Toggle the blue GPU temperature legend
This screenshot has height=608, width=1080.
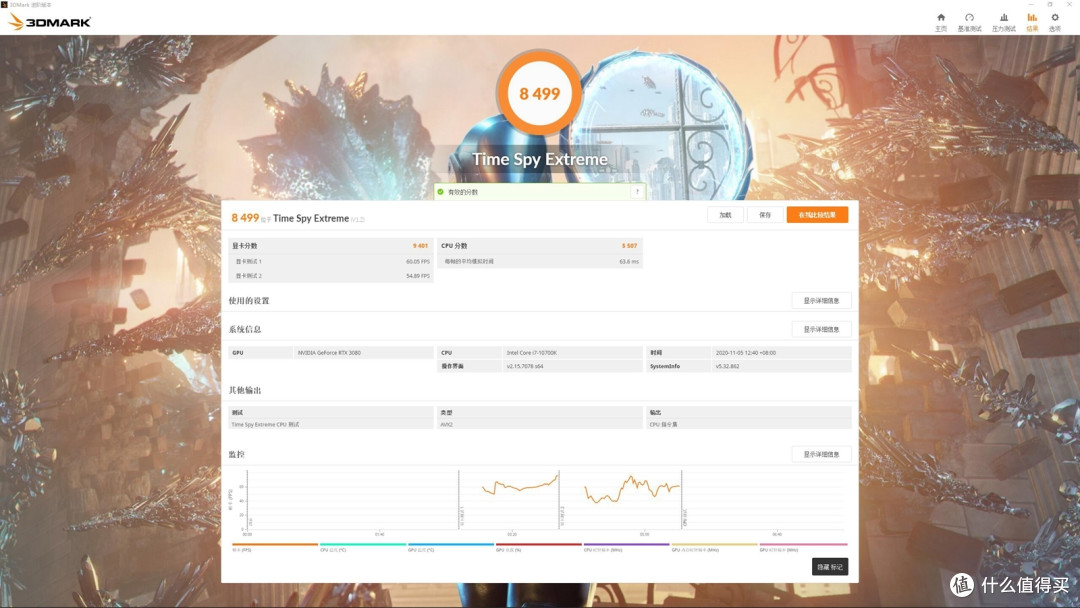(x=451, y=547)
